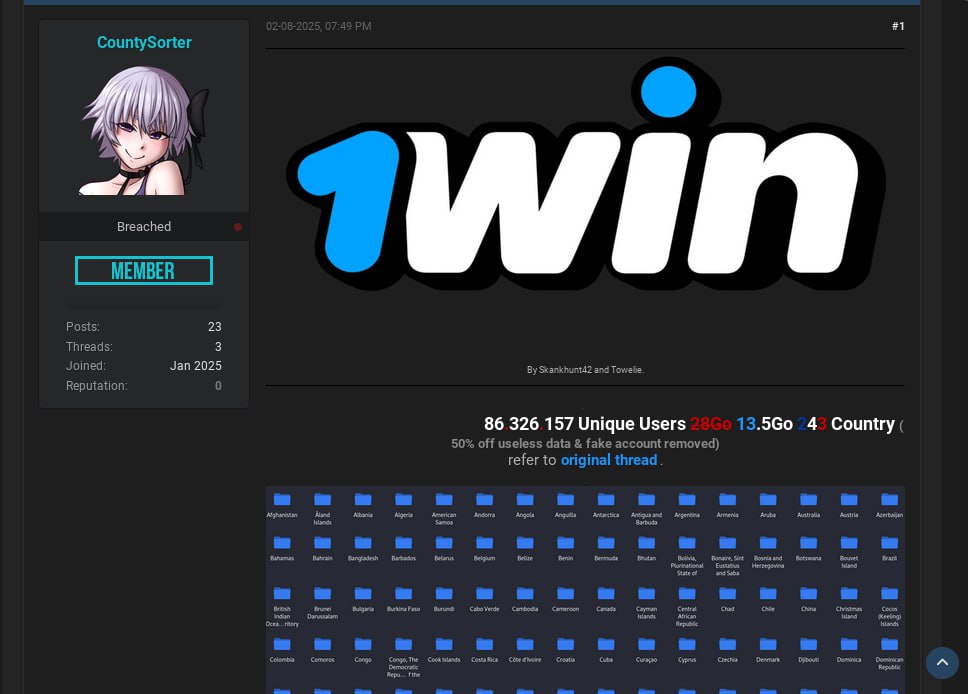The image size is (968, 694).
Task: Click the Bahamas folder icon
Action: pyautogui.click(x=282, y=542)
